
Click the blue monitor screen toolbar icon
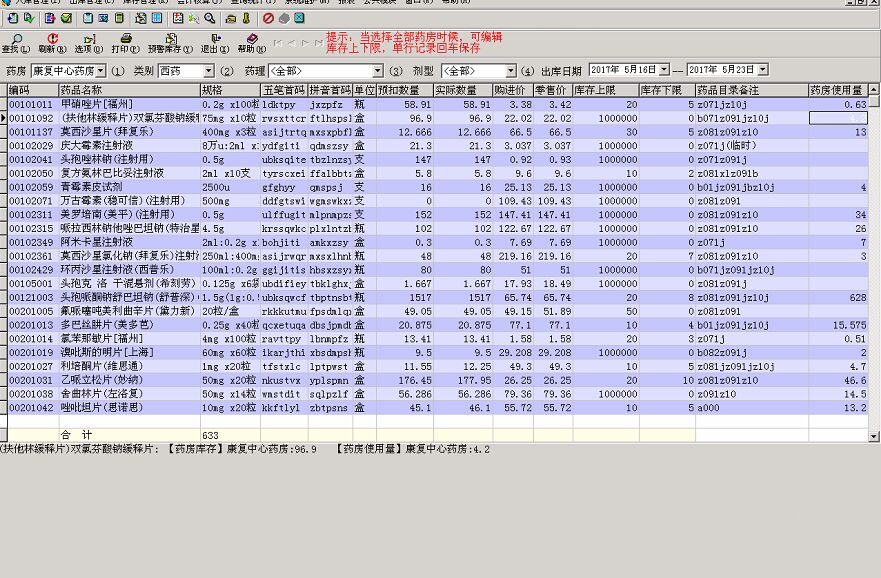click(103, 19)
